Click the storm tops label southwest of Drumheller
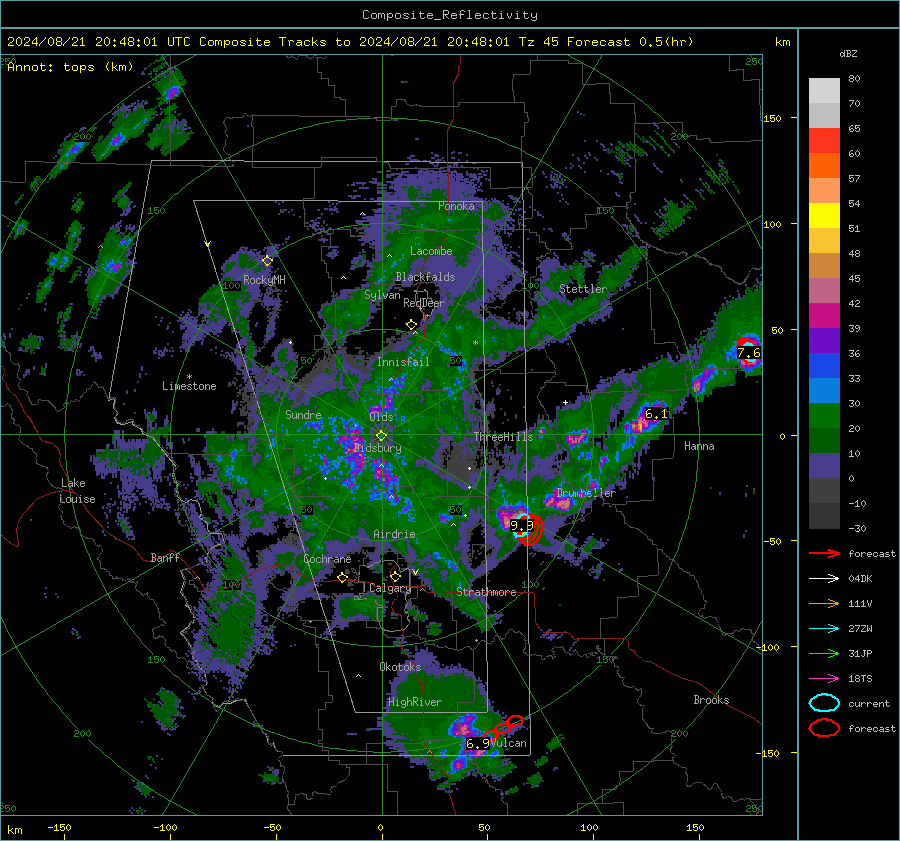This screenshot has width=900, height=841. pos(521,525)
